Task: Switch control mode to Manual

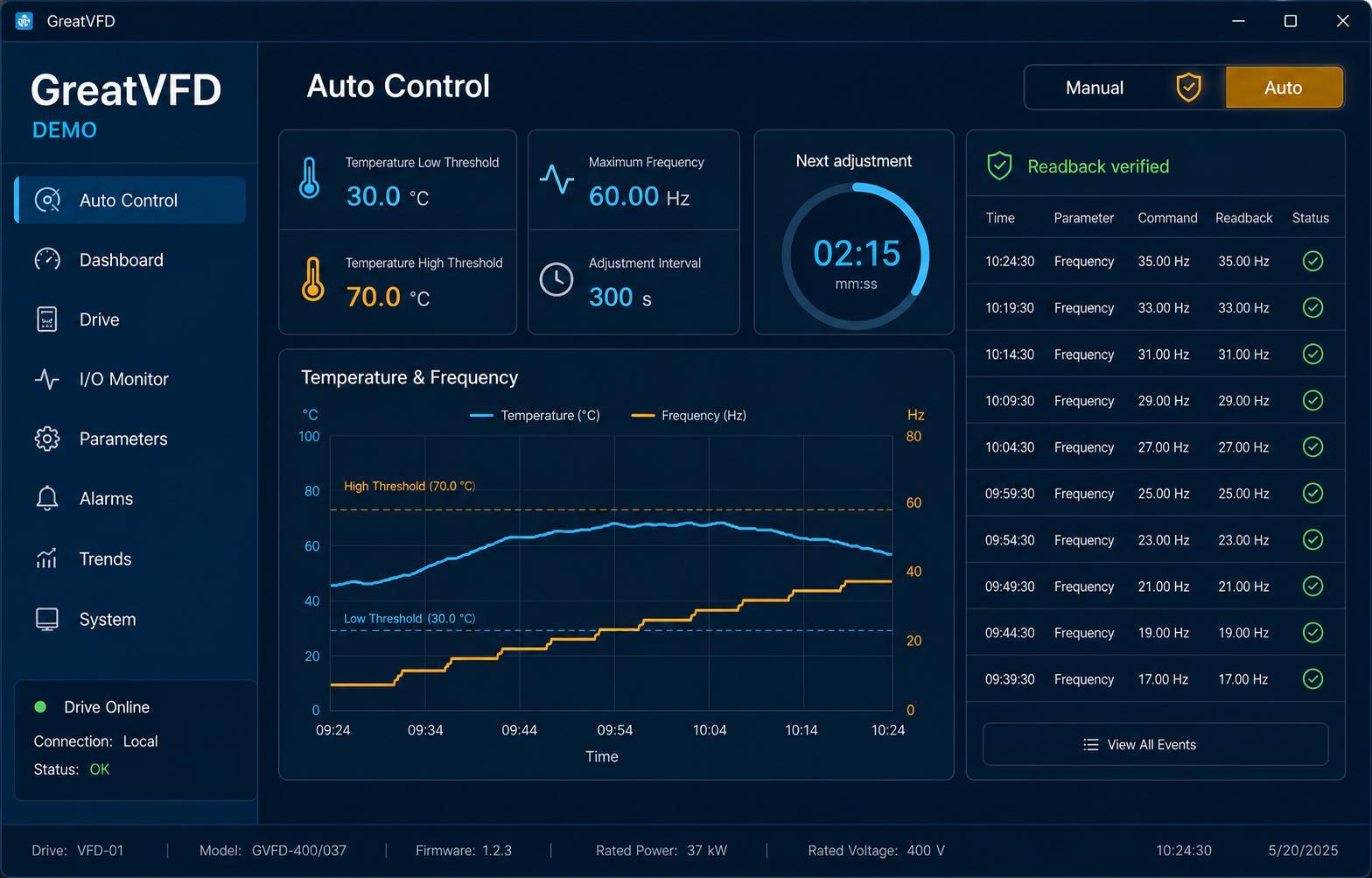Action: pyautogui.click(x=1095, y=88)
